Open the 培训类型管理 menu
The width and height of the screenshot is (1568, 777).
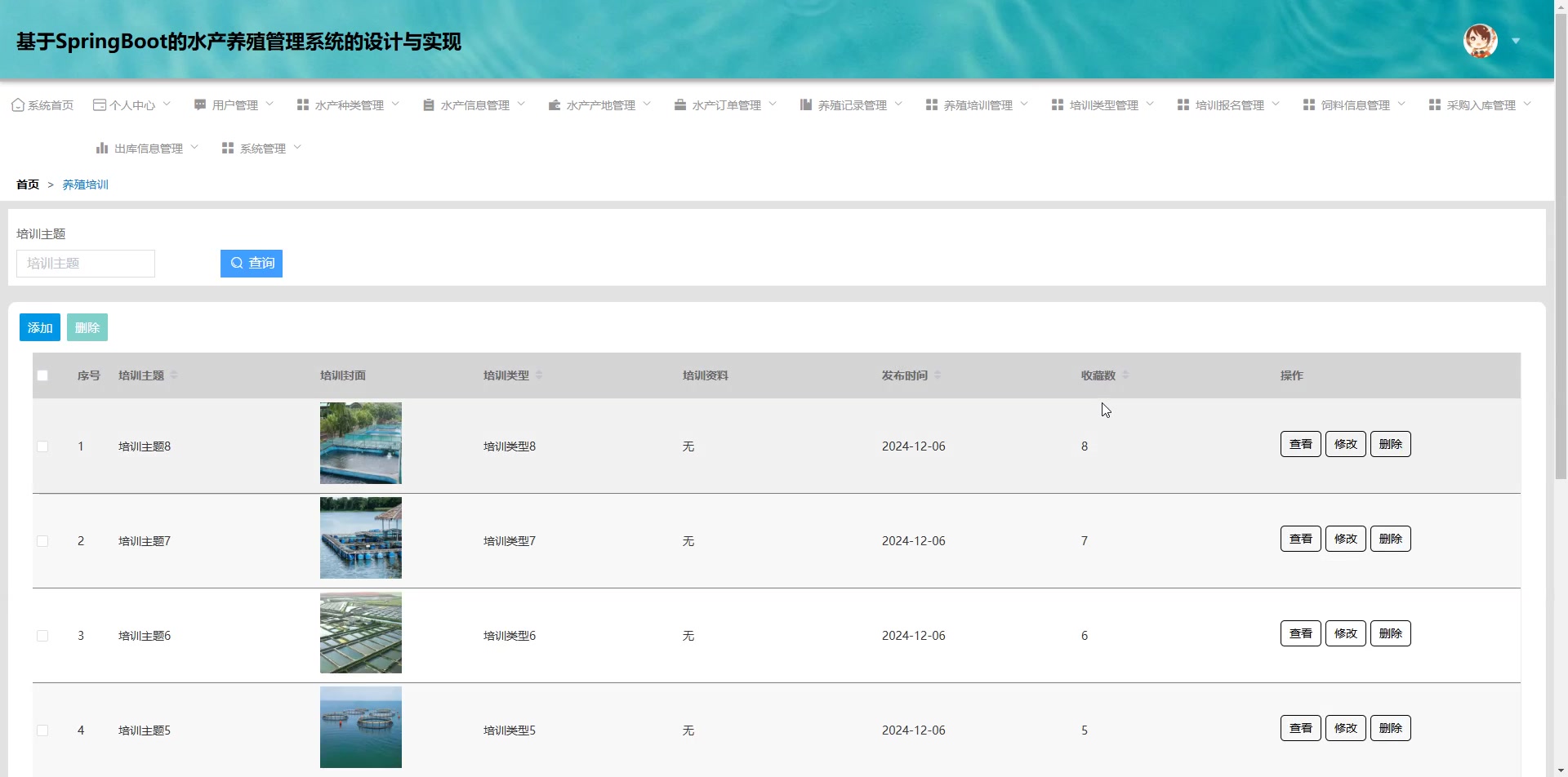coord(1104,104)
